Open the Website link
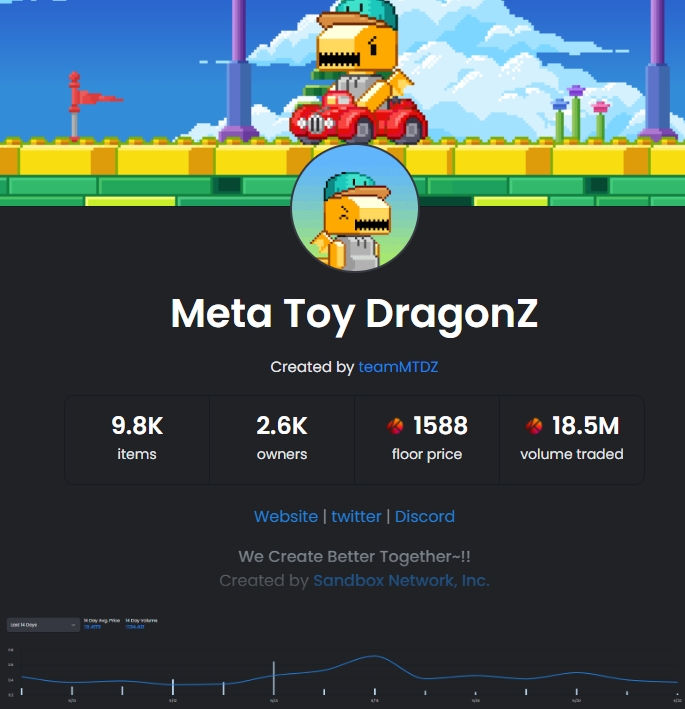The height and width of the screenshot is (709, 685). click(286, 516)
